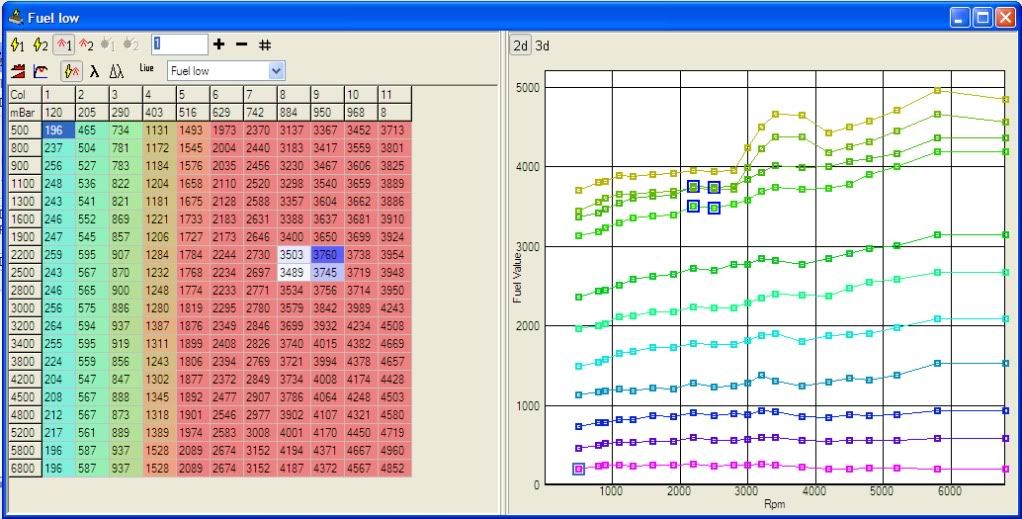The width and height of the screenshot is (1022, 519).
Task: Click the red bar chart icon
Action: pyautogui.click(x=17, y=72)
